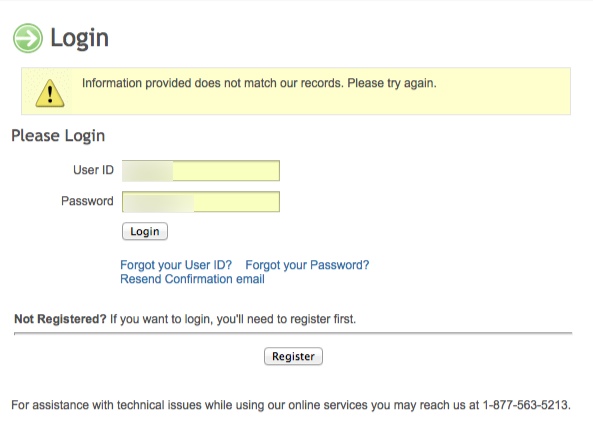Click the green arrow Login icon
The width and height of the screenshot is (593, 436).
[x=28, y=38]
